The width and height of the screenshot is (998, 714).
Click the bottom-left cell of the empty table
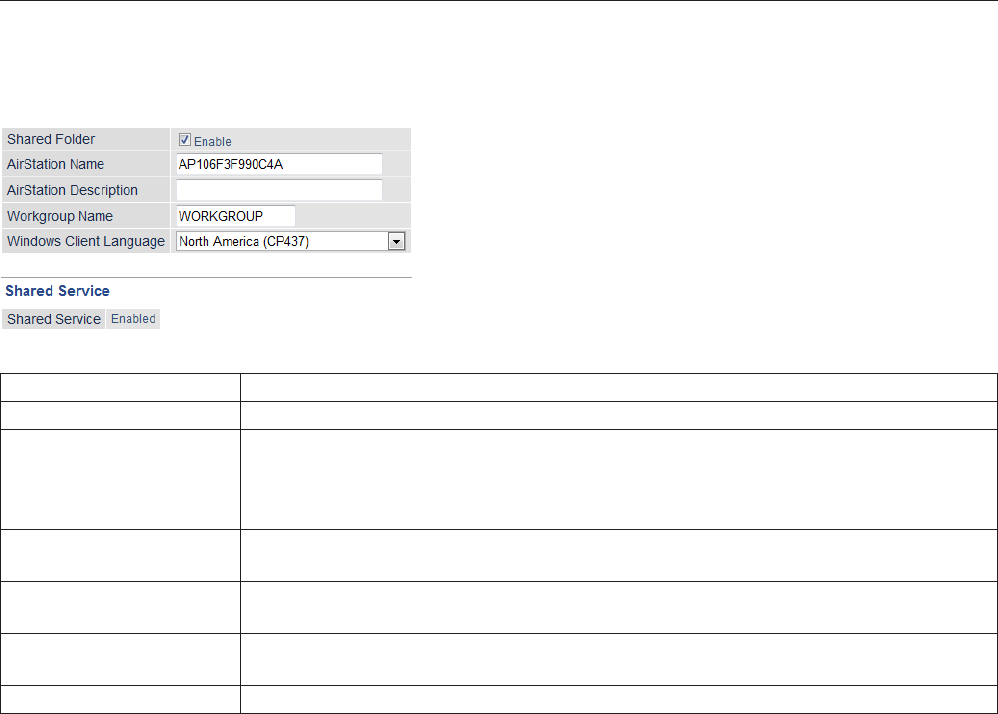click(120, 698)
